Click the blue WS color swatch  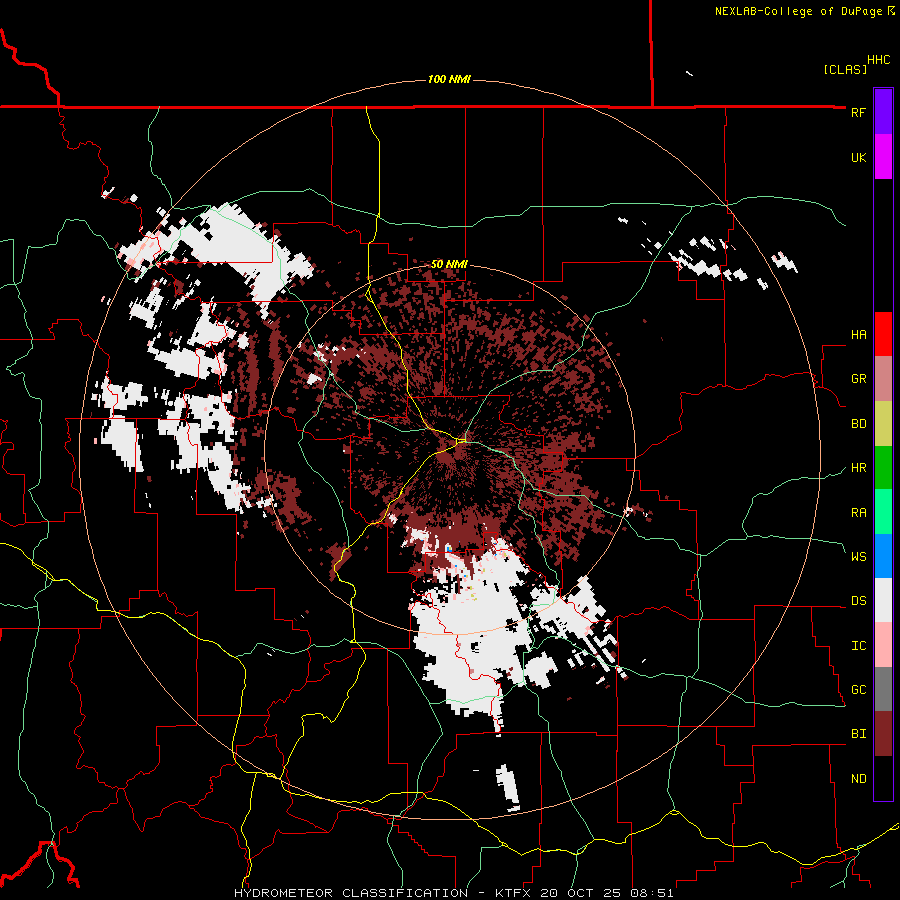883,556
